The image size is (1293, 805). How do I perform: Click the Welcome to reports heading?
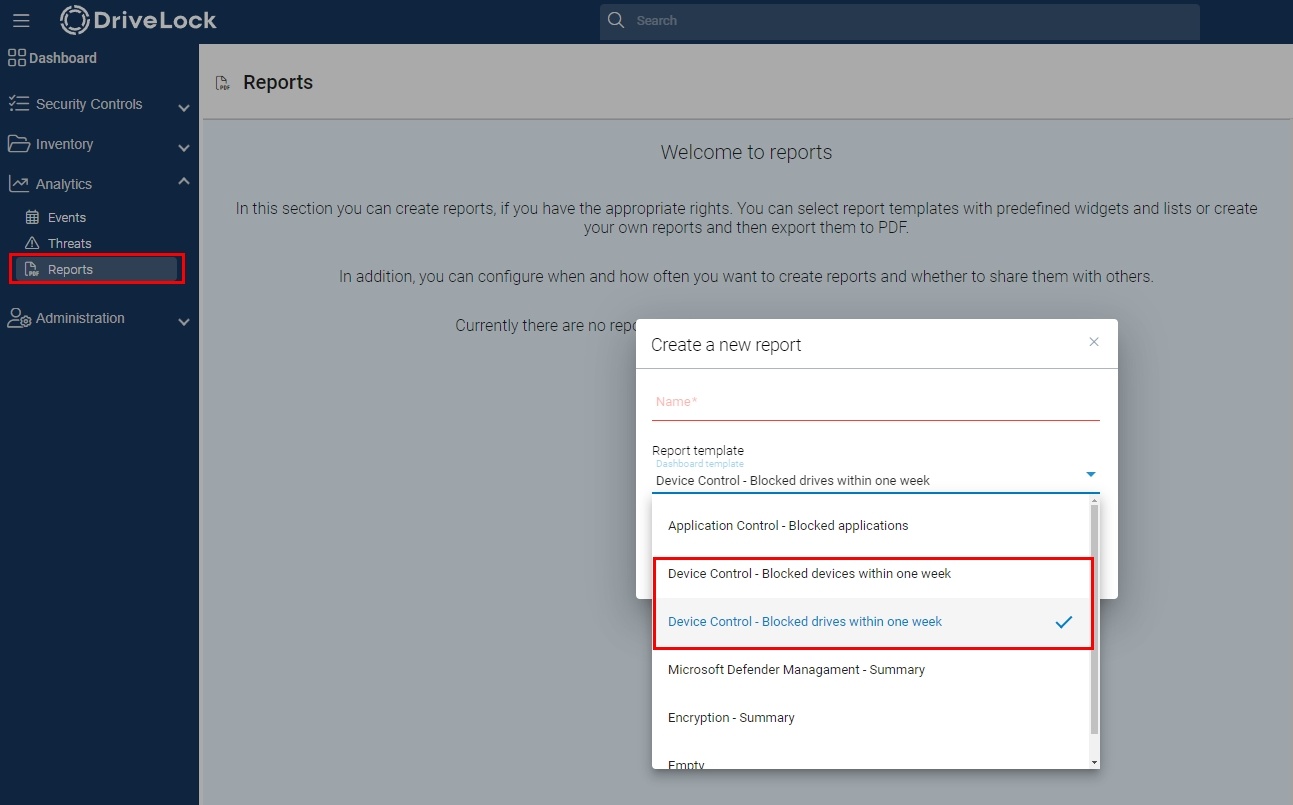(746, 152)
